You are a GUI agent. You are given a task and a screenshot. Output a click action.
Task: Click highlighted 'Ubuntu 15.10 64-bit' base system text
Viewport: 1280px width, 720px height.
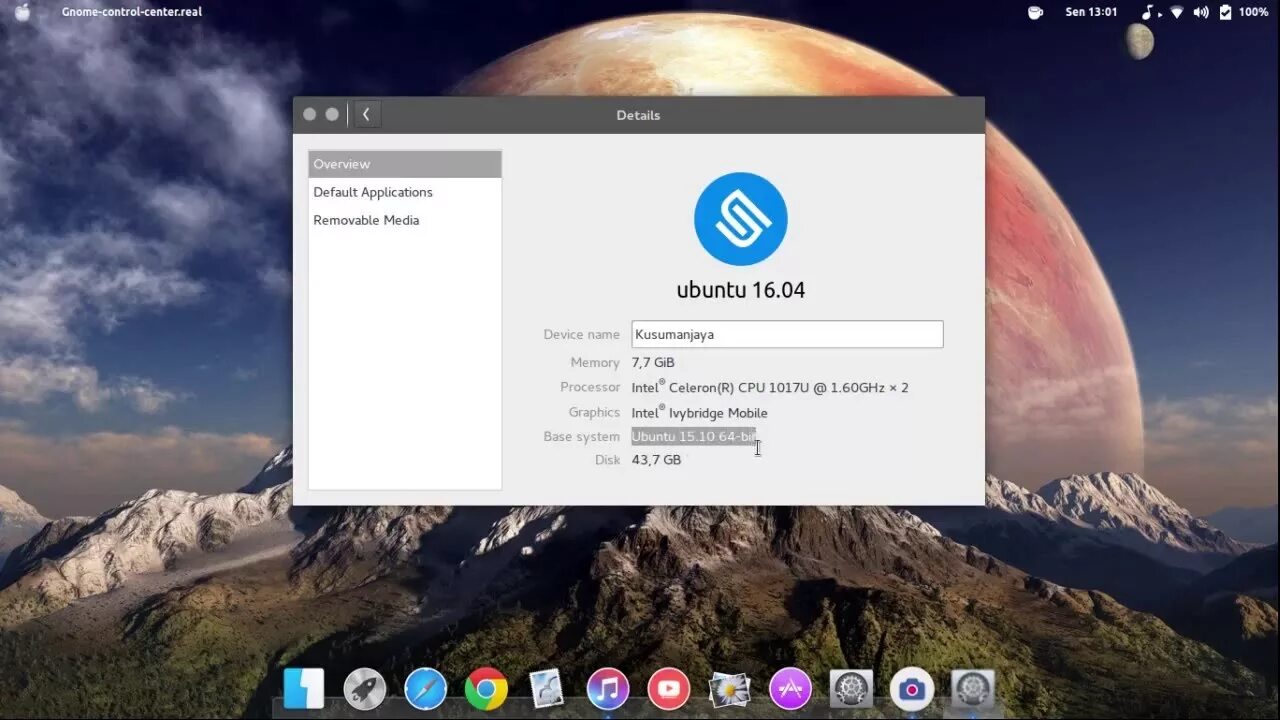694,437
